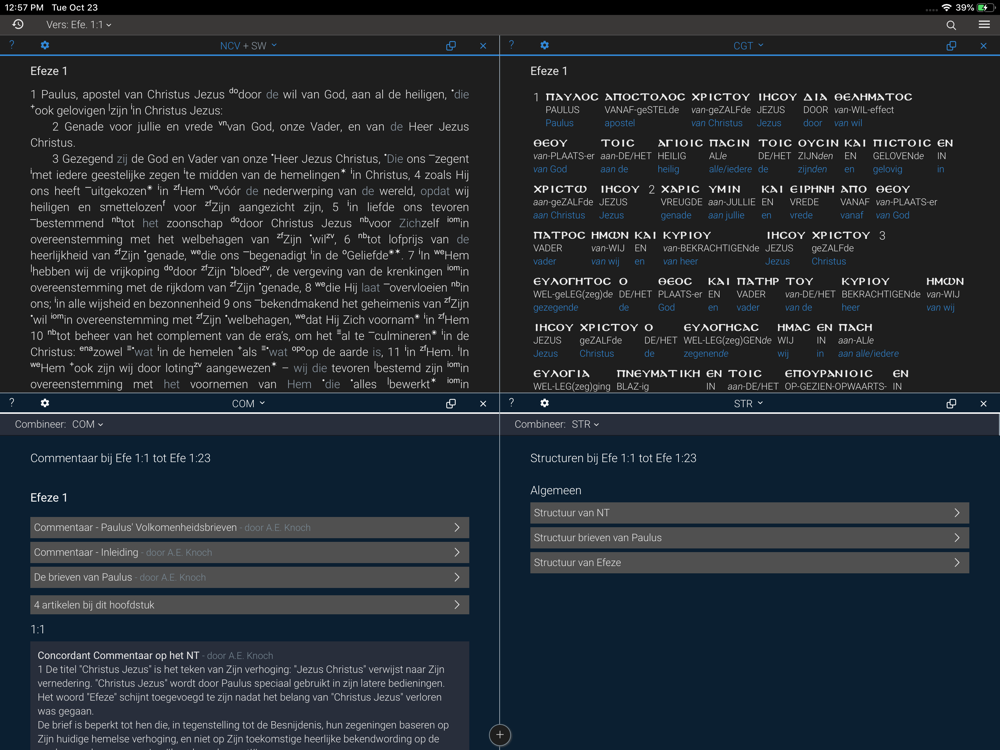Open Commentaar - Paulus' Volkomenheidsbrieven
The width and height of the screenshot is (1000, 750).
click(249, 527)
